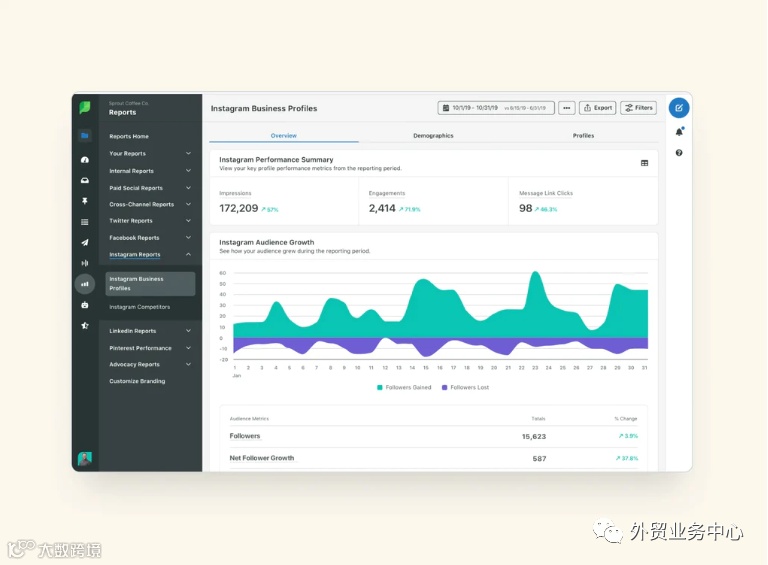Click the Net Follower Growth row label
Image resolution: width=768 pixels, height=565 pixels.
[262, 458]
